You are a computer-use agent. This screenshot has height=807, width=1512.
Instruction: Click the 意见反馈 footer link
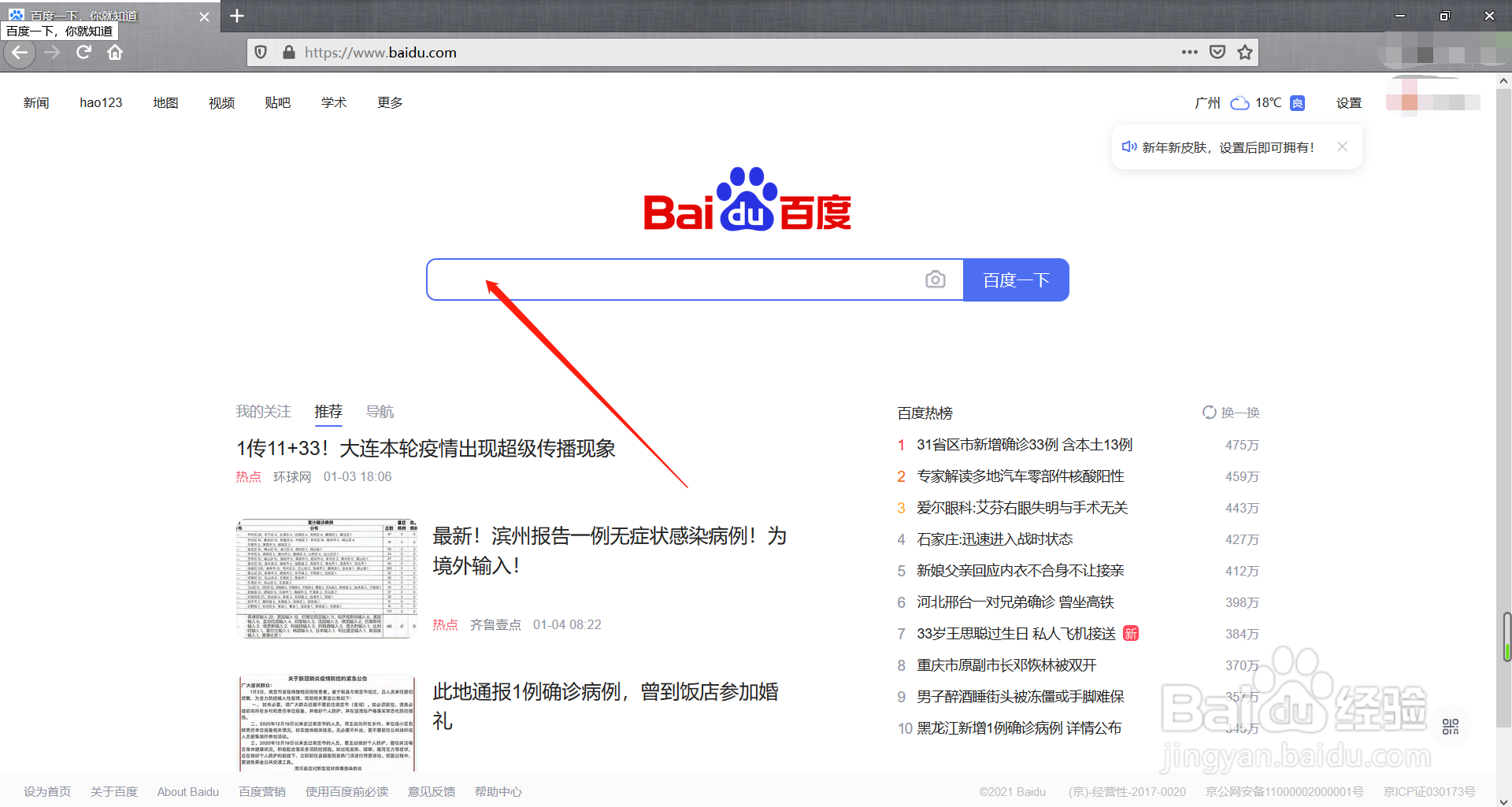[x=432, y=791]
